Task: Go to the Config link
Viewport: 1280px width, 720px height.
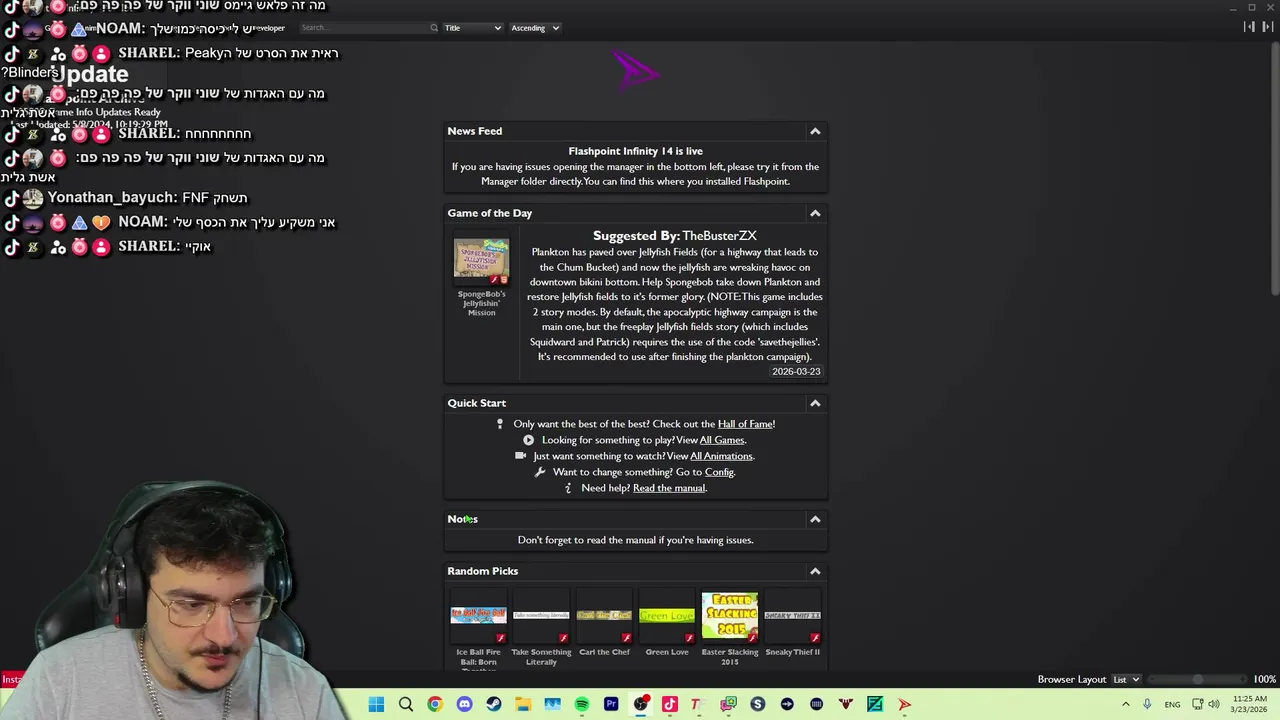Action: pos(719,472)
